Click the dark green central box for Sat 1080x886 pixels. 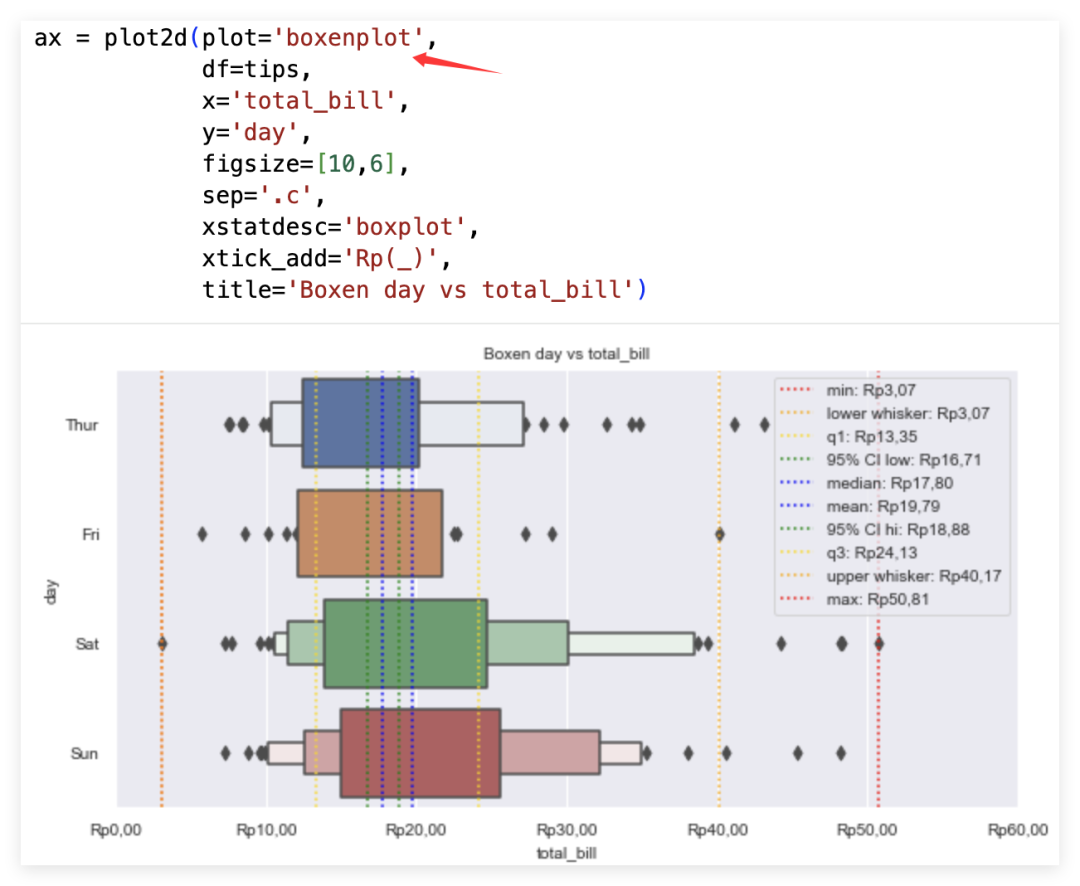(406, 643)
